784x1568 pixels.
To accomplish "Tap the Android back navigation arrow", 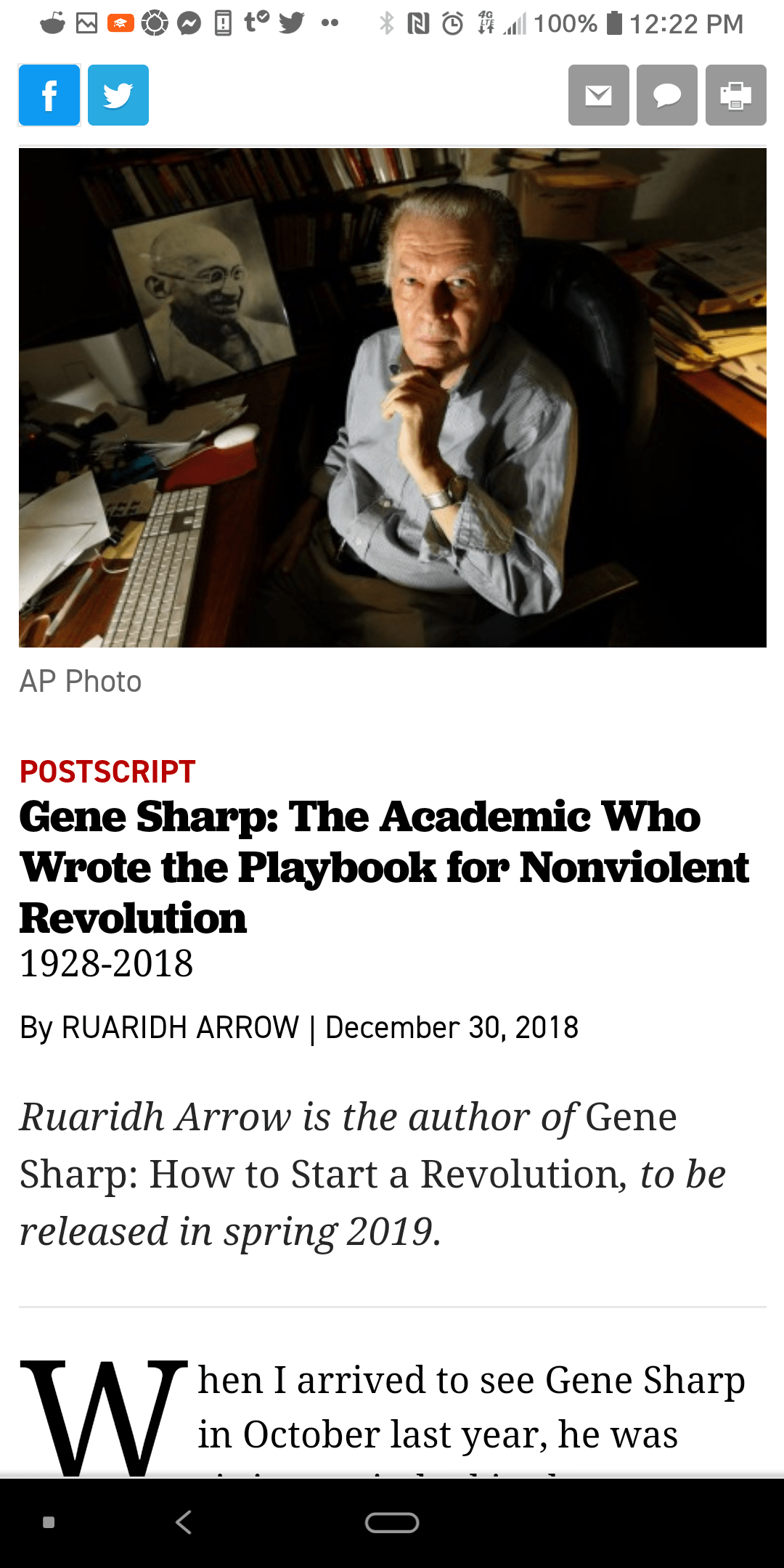I will [x=184, y=1522].
